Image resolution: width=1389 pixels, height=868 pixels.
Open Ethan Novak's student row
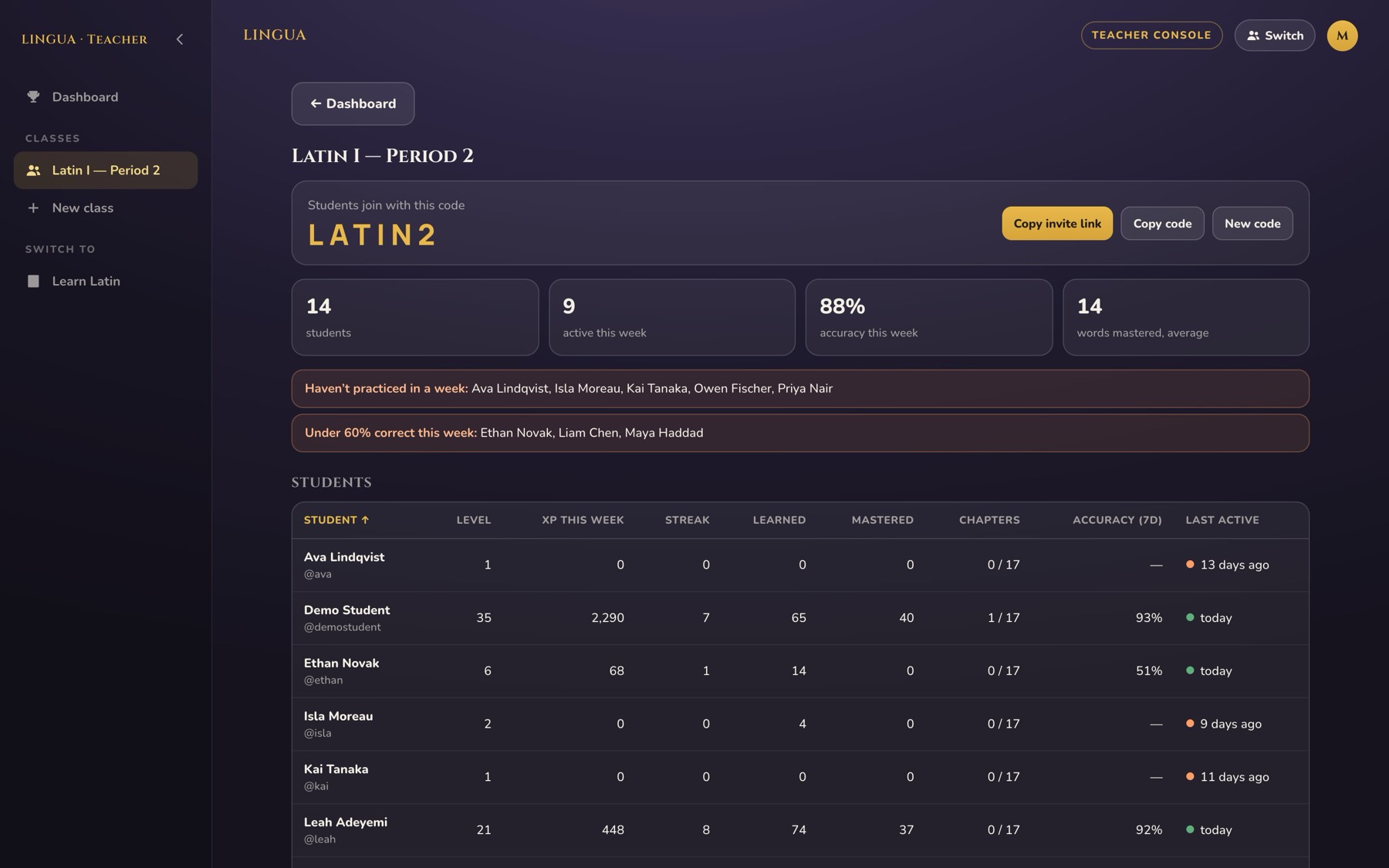[800, 671]
